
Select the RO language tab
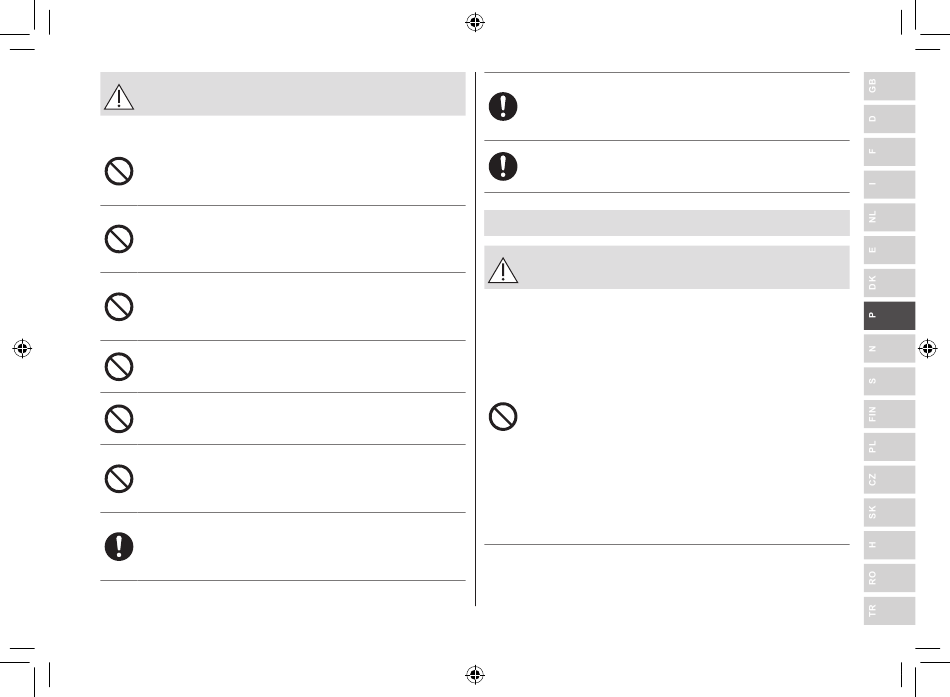[x=889, y=578]
